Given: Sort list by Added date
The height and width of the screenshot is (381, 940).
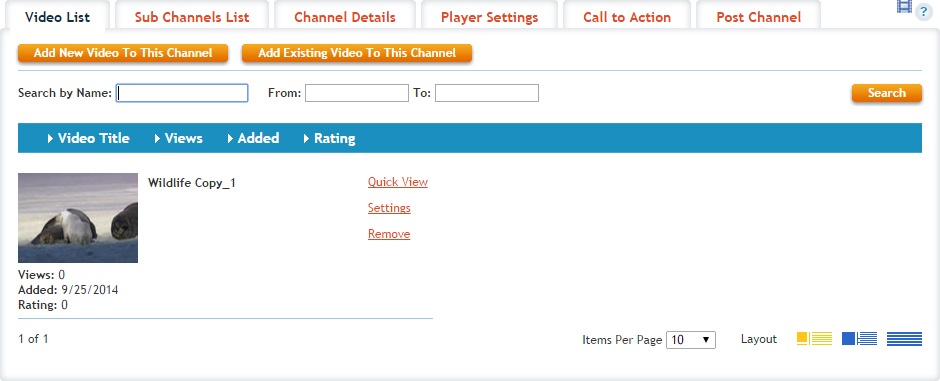Looking at the screenshot, I should pyautogui.click(x=254, y=138).
